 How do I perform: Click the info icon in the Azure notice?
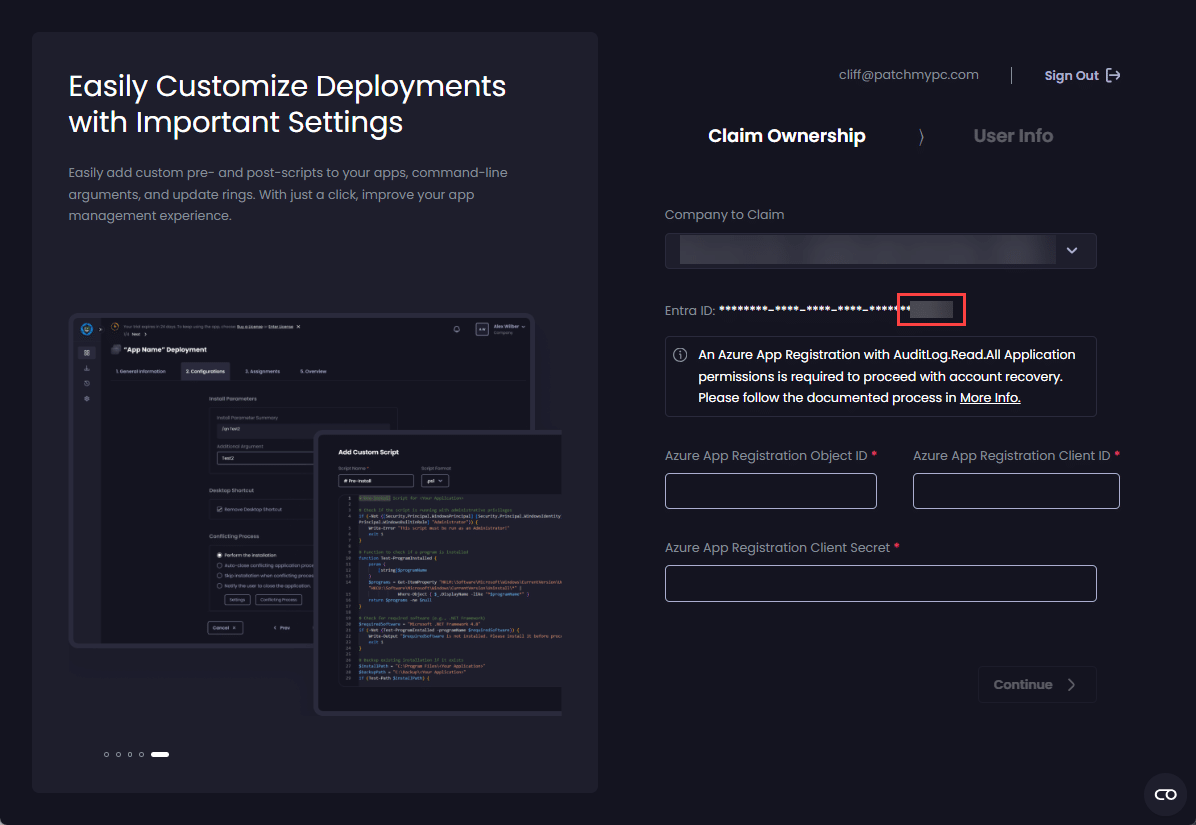click(x=680, y=355)
